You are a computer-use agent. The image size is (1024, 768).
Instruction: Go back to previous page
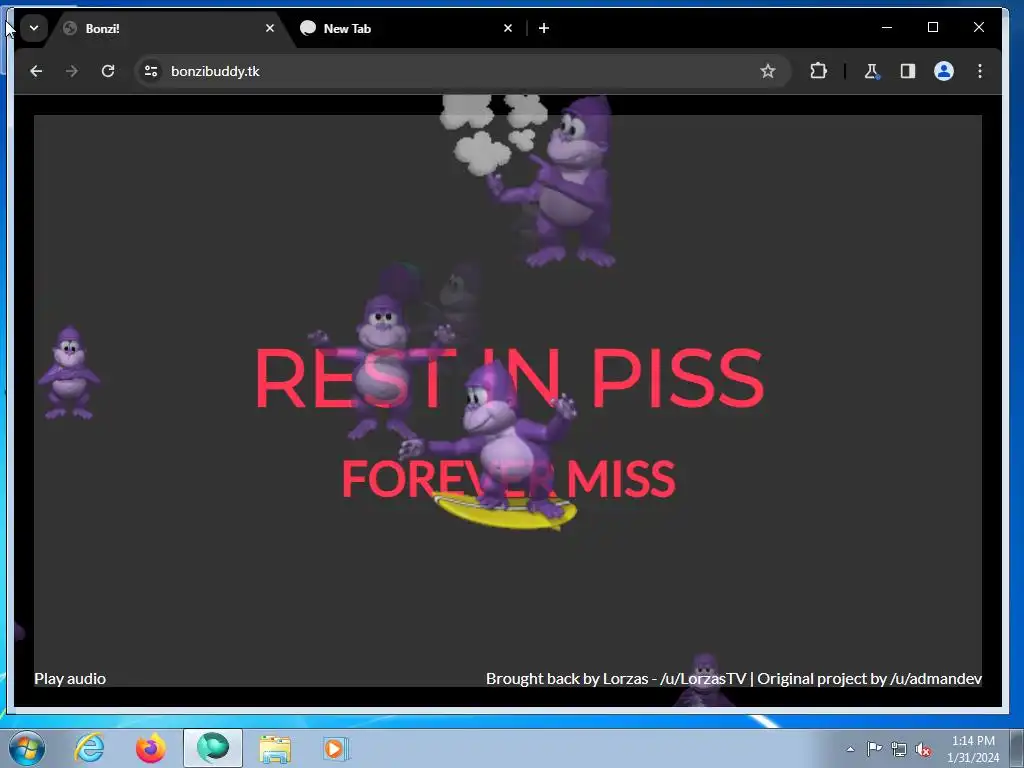[36, 71]
